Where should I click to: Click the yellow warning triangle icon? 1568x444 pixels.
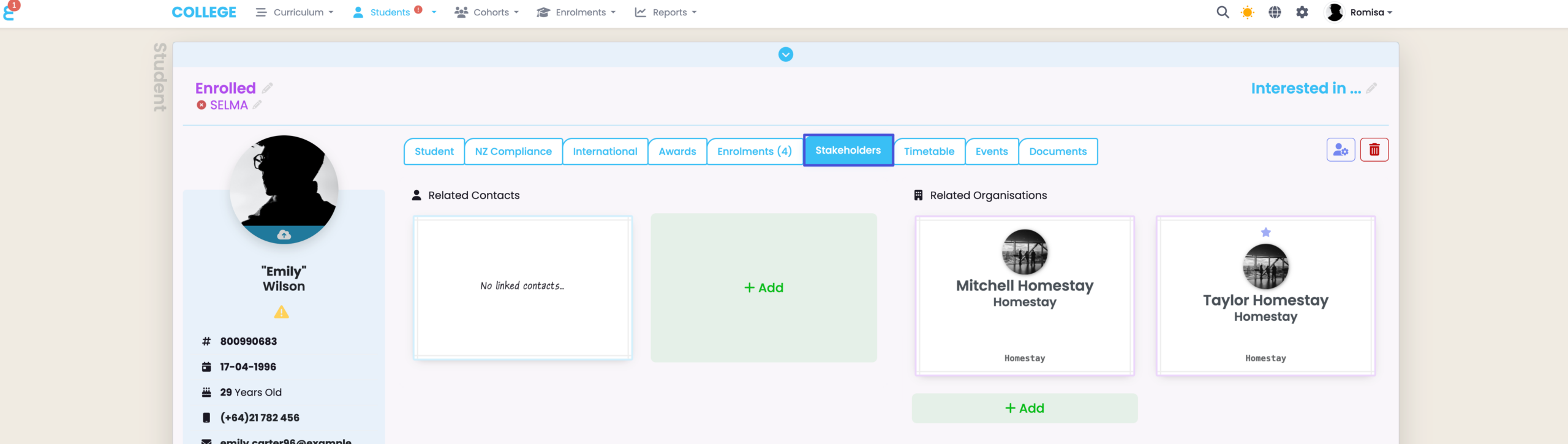281,312
